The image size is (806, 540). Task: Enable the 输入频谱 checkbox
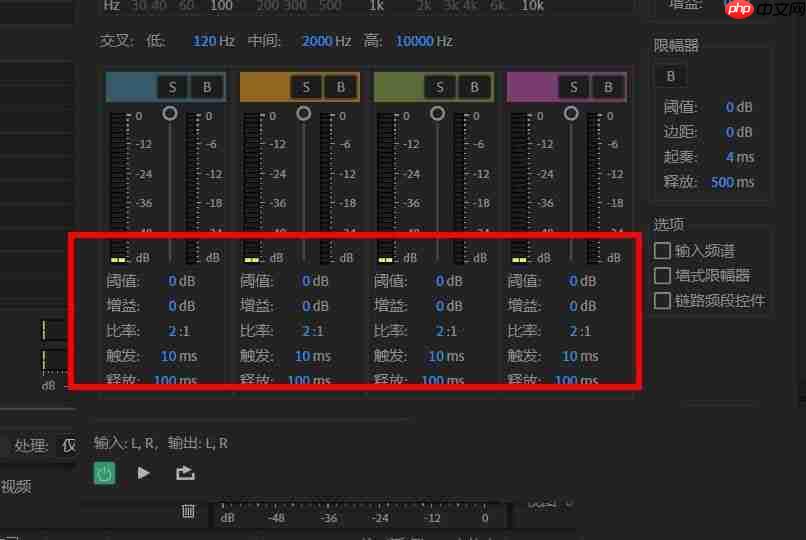coord(662,251)
